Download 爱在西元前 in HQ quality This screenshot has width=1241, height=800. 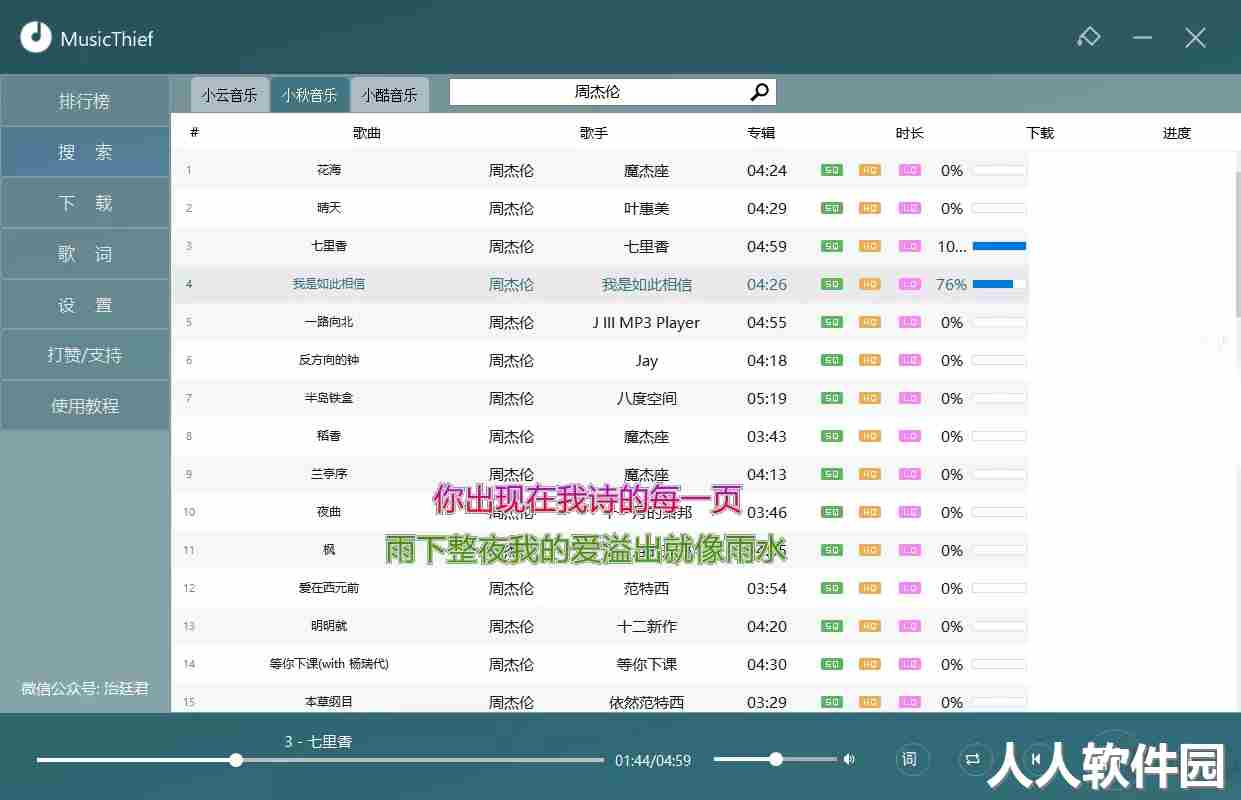(x=870, y=588)
